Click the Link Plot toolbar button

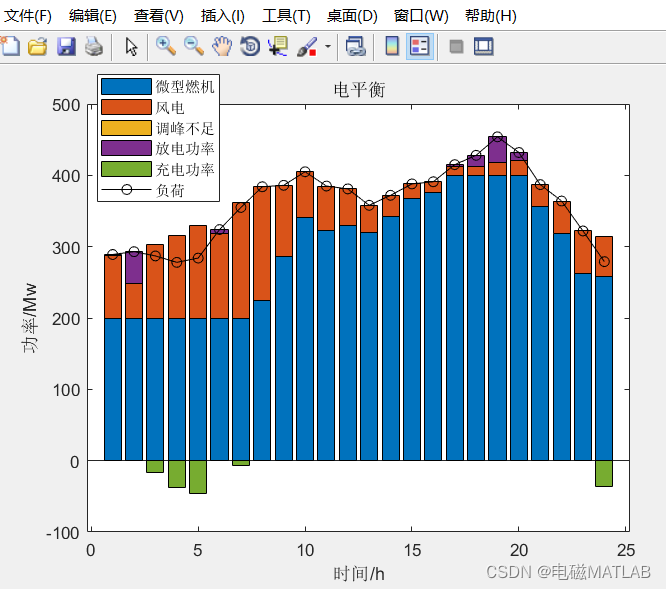(x=356, y=46)
